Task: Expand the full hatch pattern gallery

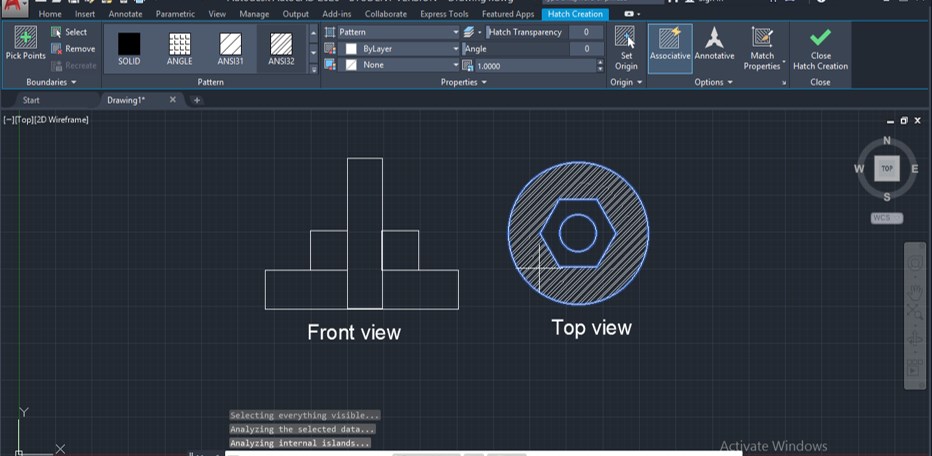Action: click(314, 68)
